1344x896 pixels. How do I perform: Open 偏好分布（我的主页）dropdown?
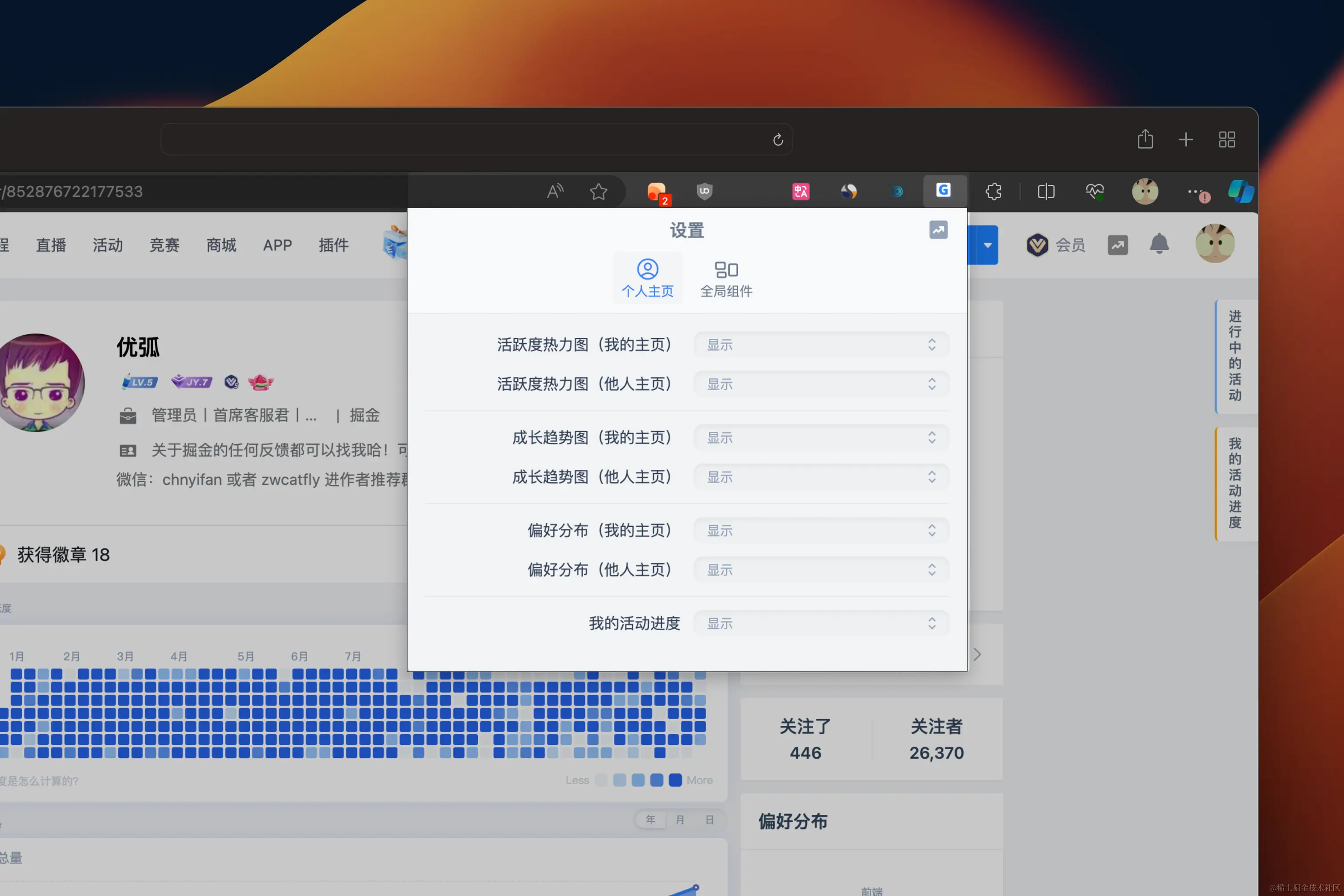click(821, 530)
